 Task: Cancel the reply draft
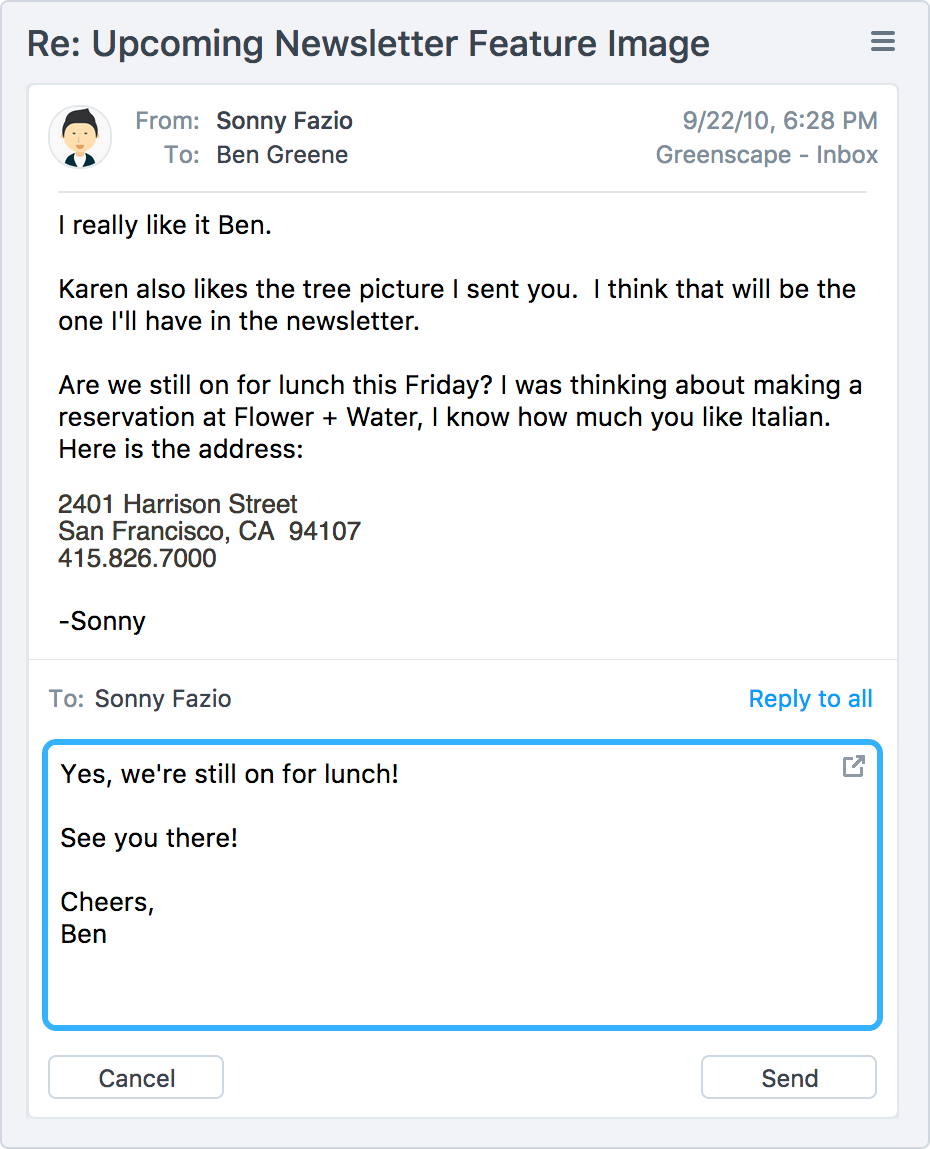pyautogui.click(x=135, y=1077)
